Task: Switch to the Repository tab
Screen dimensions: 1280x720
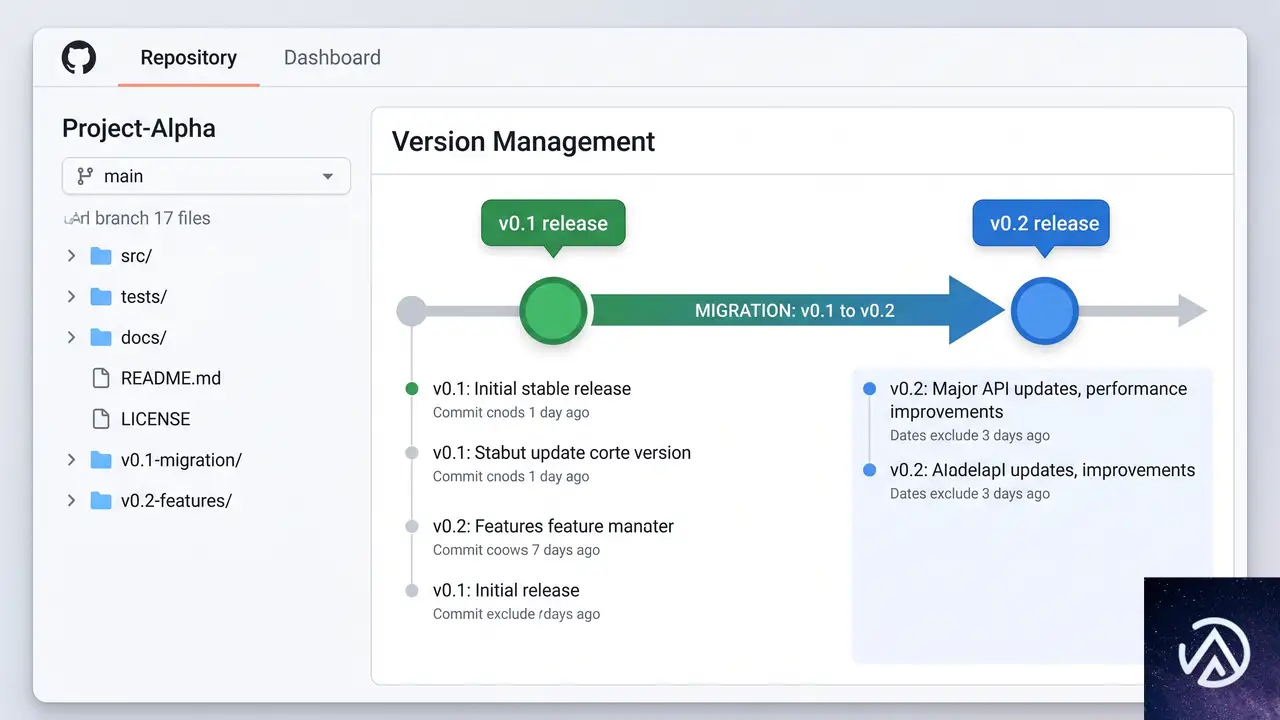Action: (188, 58)
